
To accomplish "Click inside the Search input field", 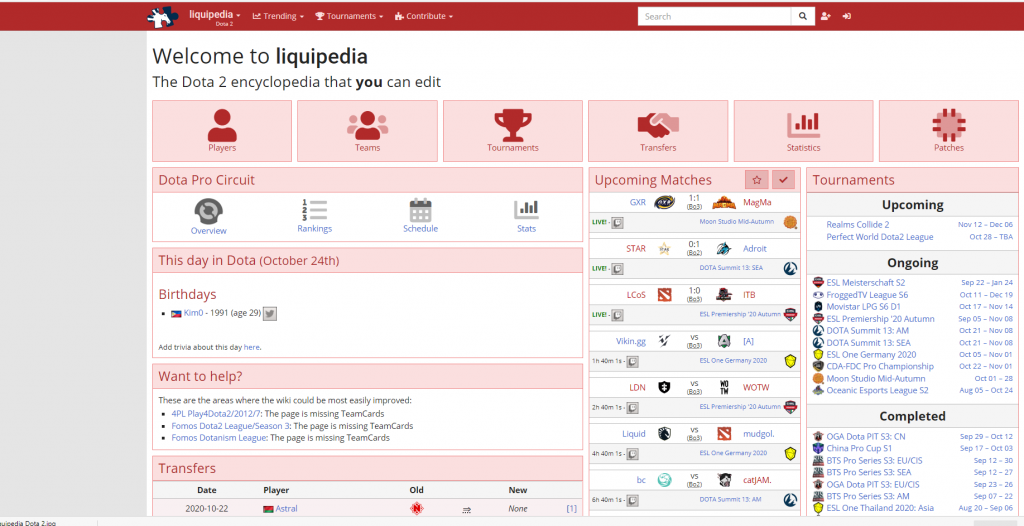I will pos(714,16).
